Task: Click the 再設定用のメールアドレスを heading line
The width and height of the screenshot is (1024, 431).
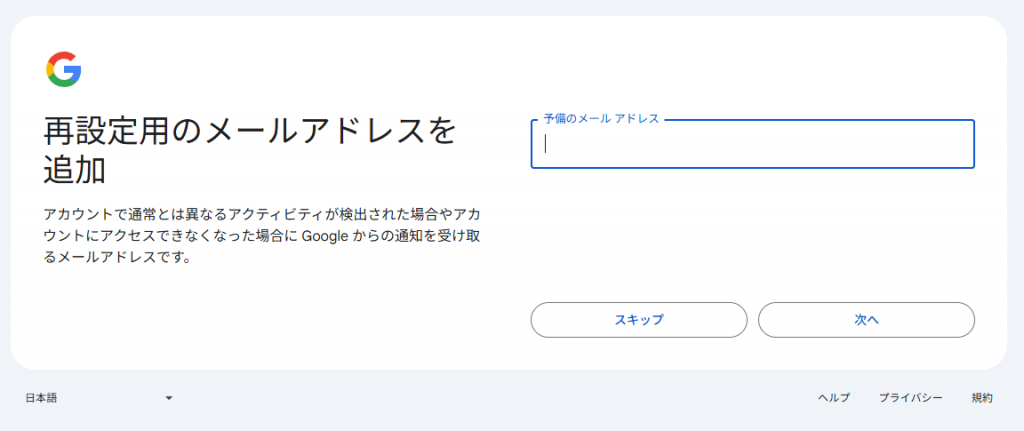Action: 250,131
